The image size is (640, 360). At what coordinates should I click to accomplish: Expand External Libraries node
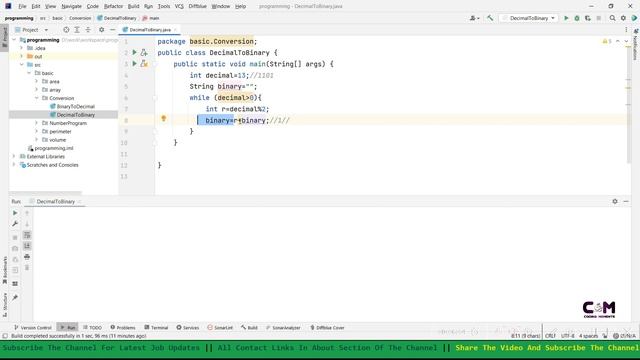pos(14,156)
